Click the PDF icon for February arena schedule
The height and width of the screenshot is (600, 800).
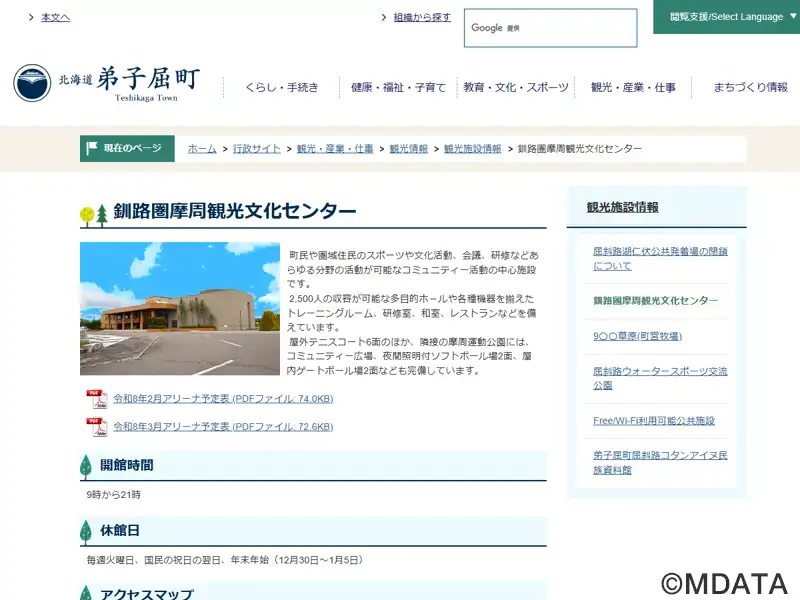(96, 399)
